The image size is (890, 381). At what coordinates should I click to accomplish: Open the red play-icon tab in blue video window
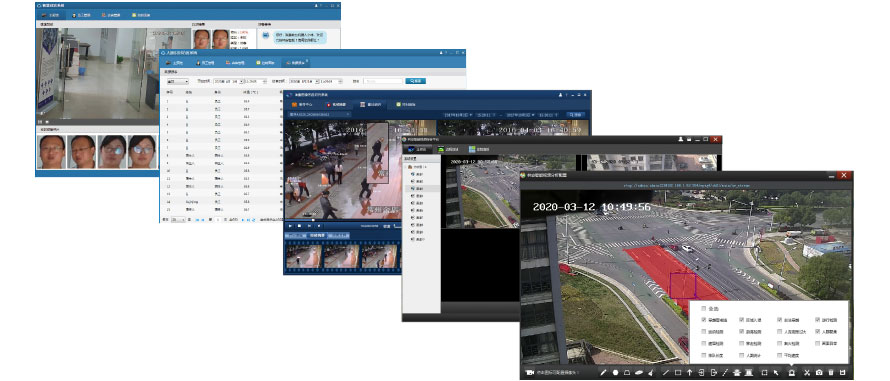pyautogui.click(x=336, y=104)
